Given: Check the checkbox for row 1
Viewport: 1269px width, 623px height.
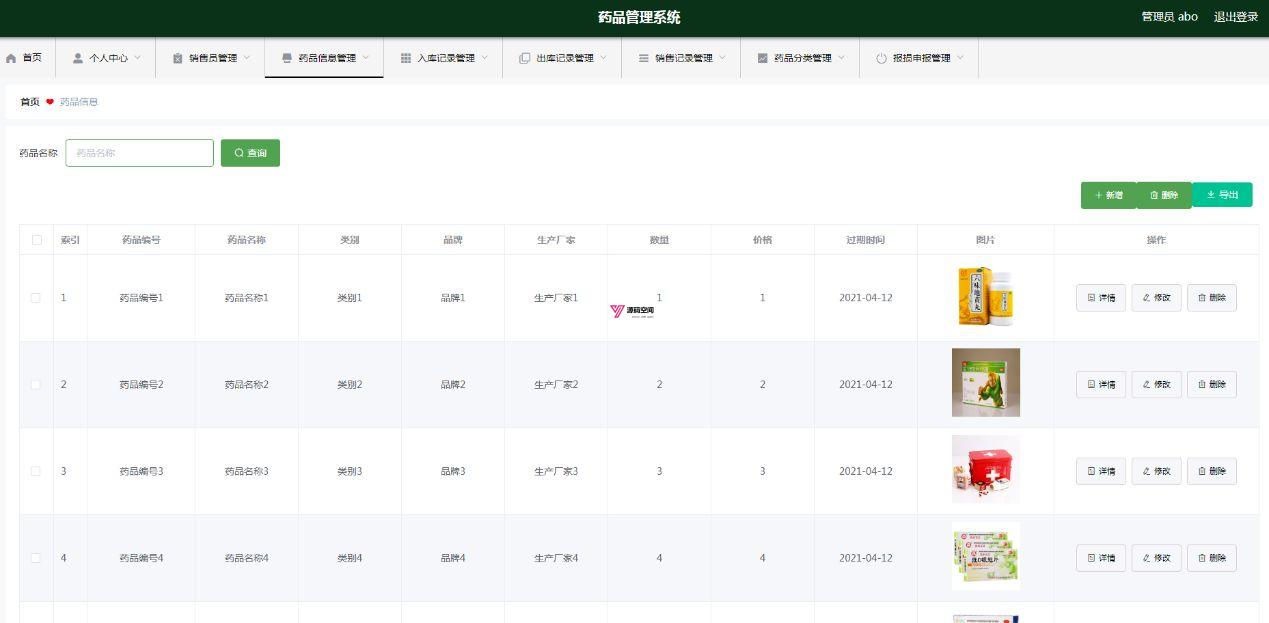Looking at the screenshot, I should coord(37,298).
